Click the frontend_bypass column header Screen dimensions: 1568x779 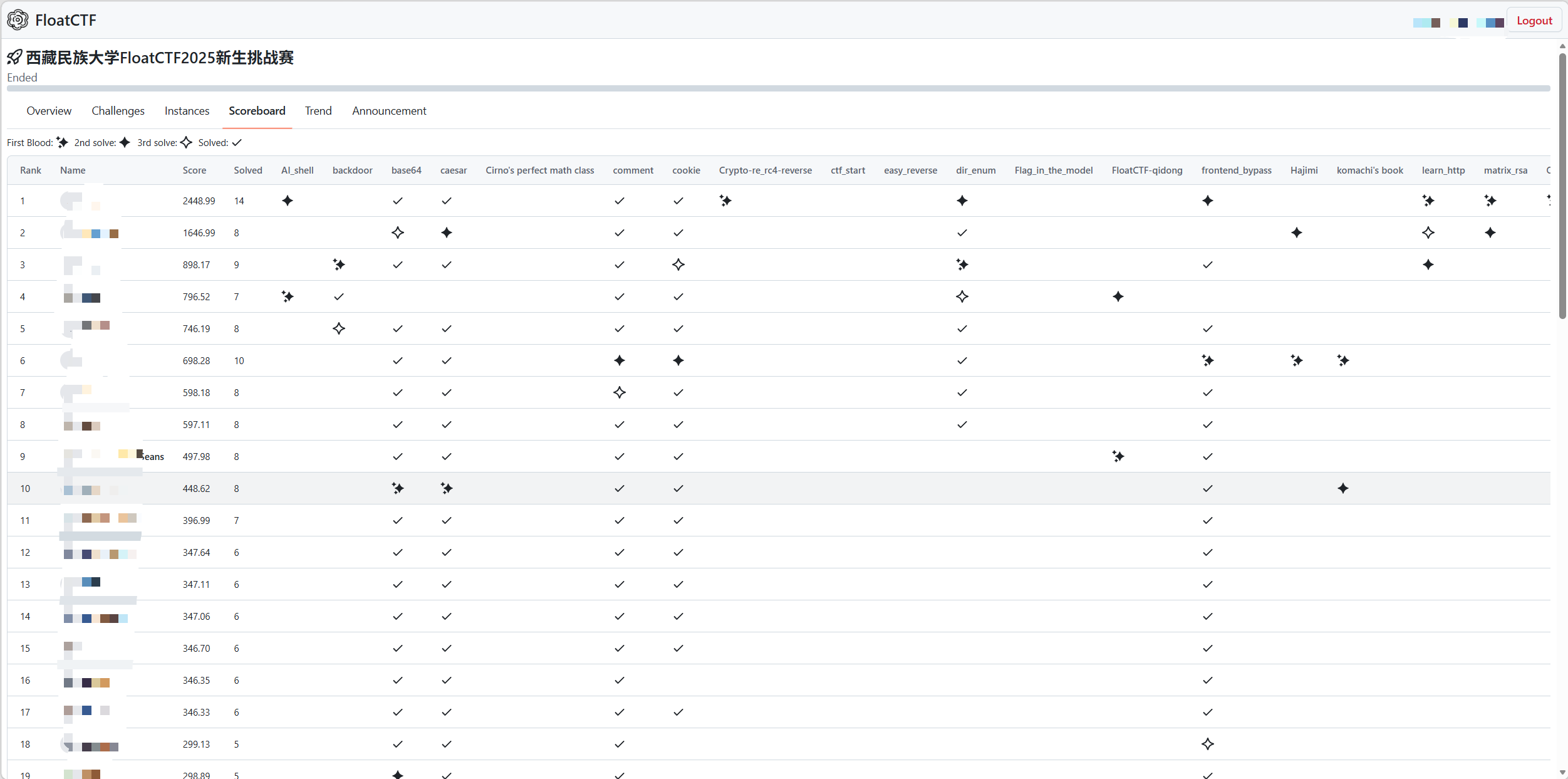pos(1236,170)
